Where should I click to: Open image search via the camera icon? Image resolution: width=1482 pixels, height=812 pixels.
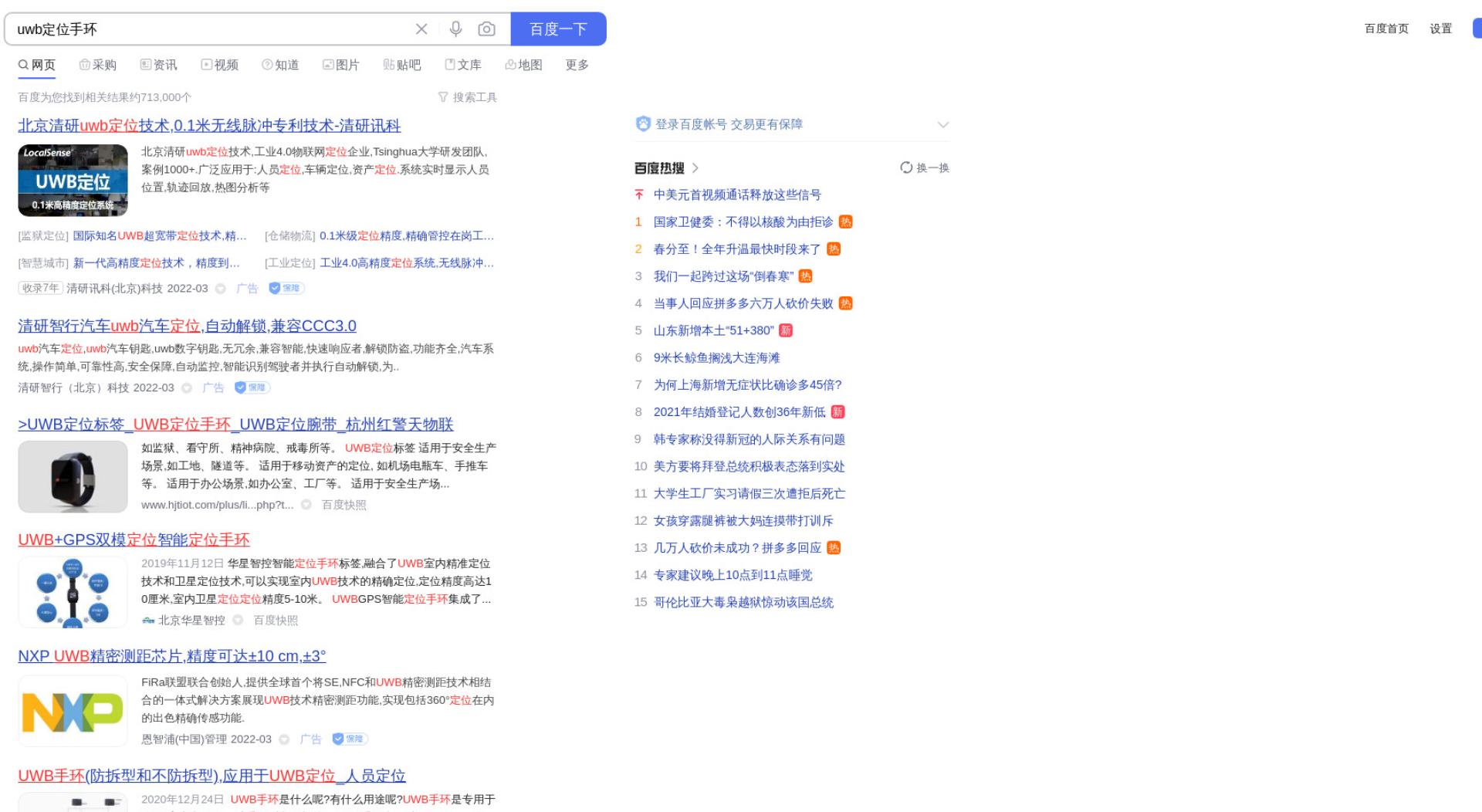[x=486, y=29]
